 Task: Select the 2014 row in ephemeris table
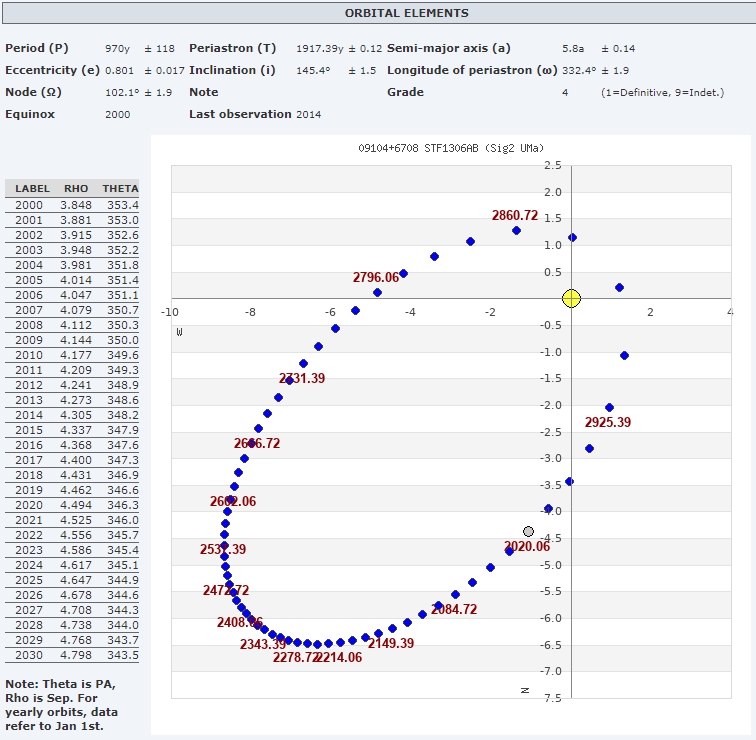(x=72, y=415)
